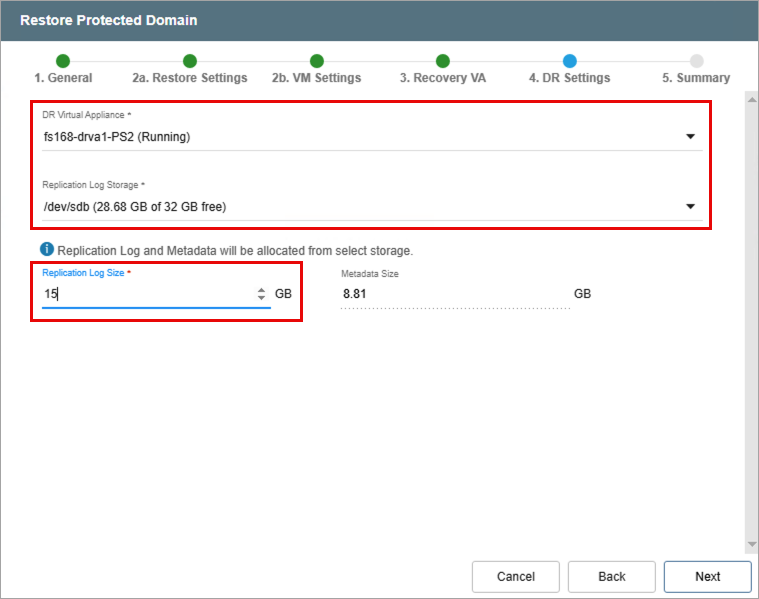Click the VM Settings step circle
The width and height of the screenshot is (759, 599).
317,61
